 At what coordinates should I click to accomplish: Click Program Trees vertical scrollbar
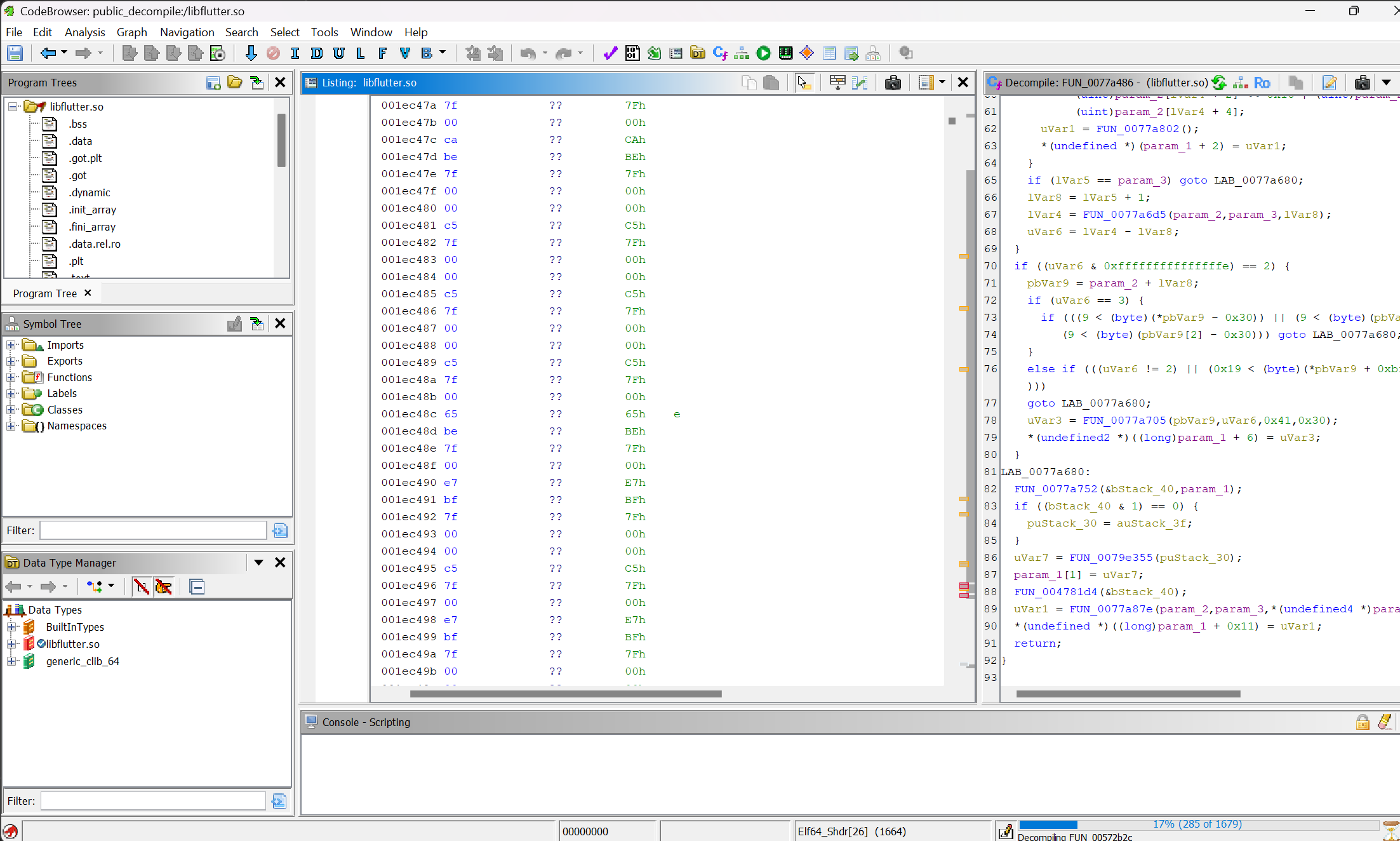(281, 140)
